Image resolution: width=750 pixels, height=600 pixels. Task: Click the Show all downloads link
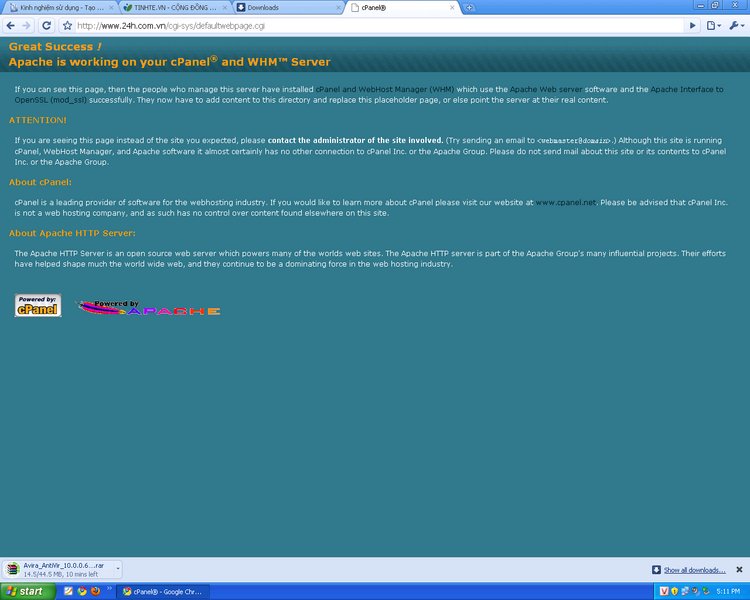694,570
